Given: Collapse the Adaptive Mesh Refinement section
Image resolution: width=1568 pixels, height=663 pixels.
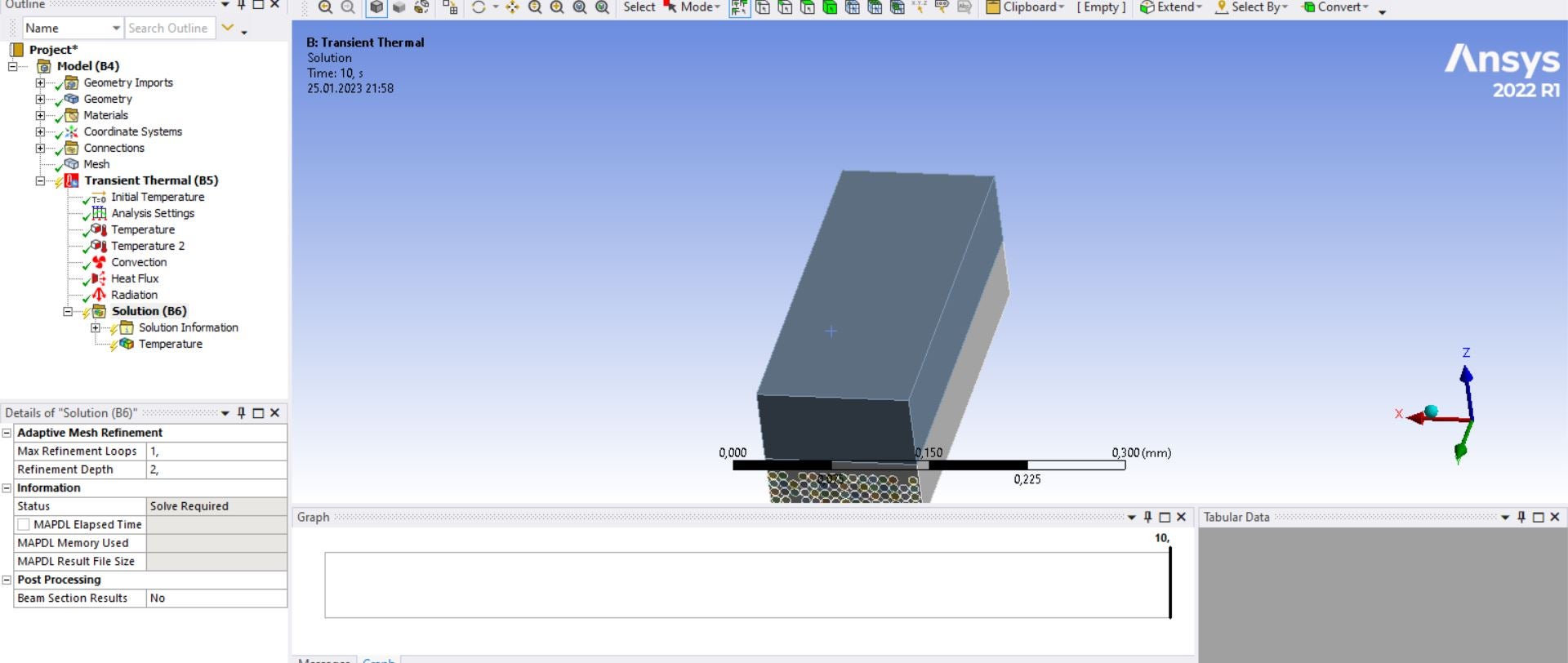Looking at the screenshot, I should tap(7, 433).
